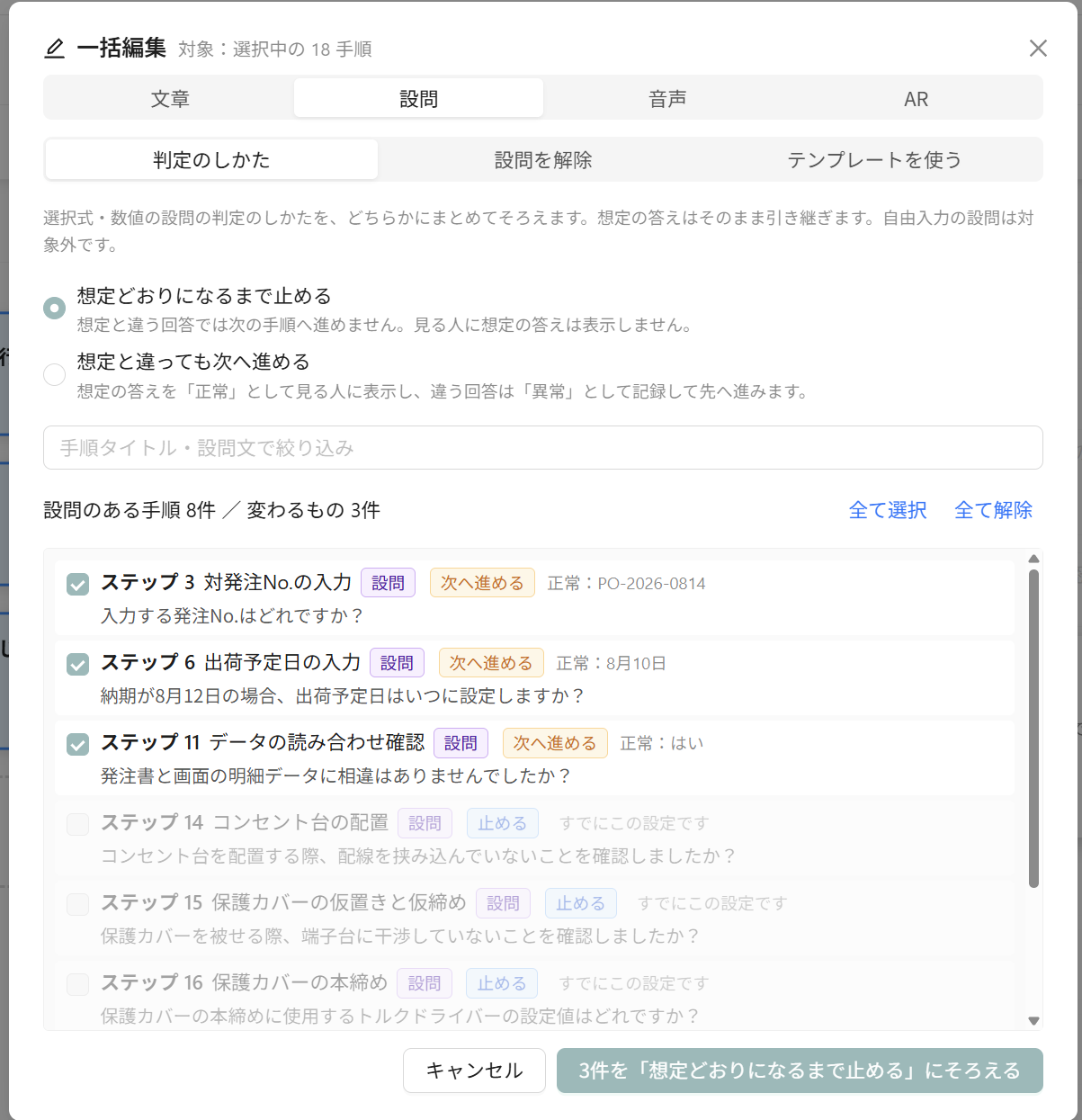Click the step list scrollbar thumb

1033,729
